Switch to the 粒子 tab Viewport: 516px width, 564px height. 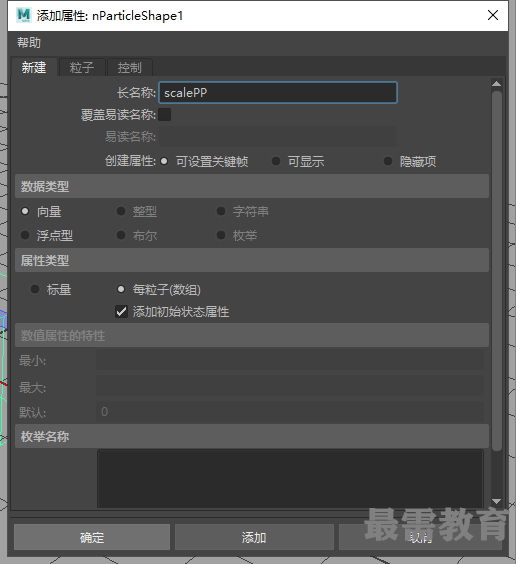click(x=82, y=67)
